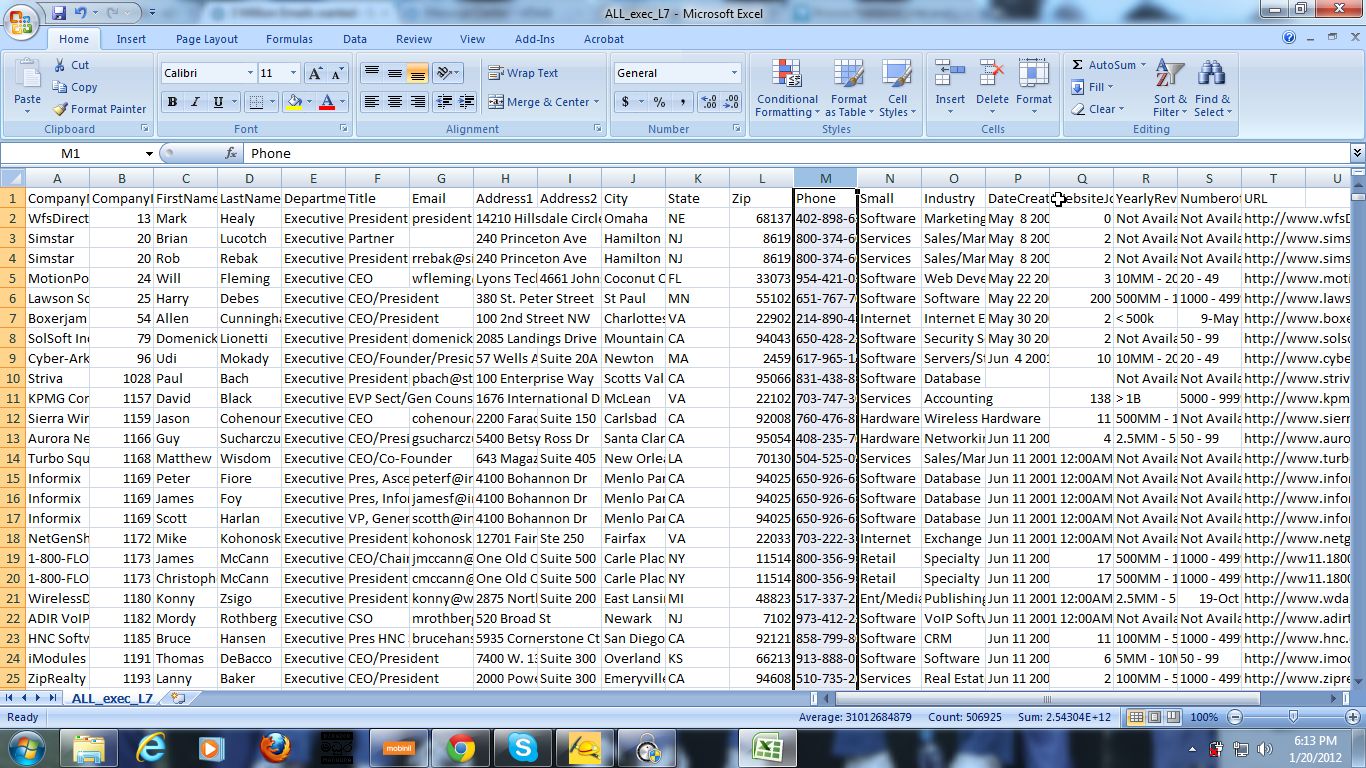Open Sort & Filter menu

click(x=1170, y=88)
